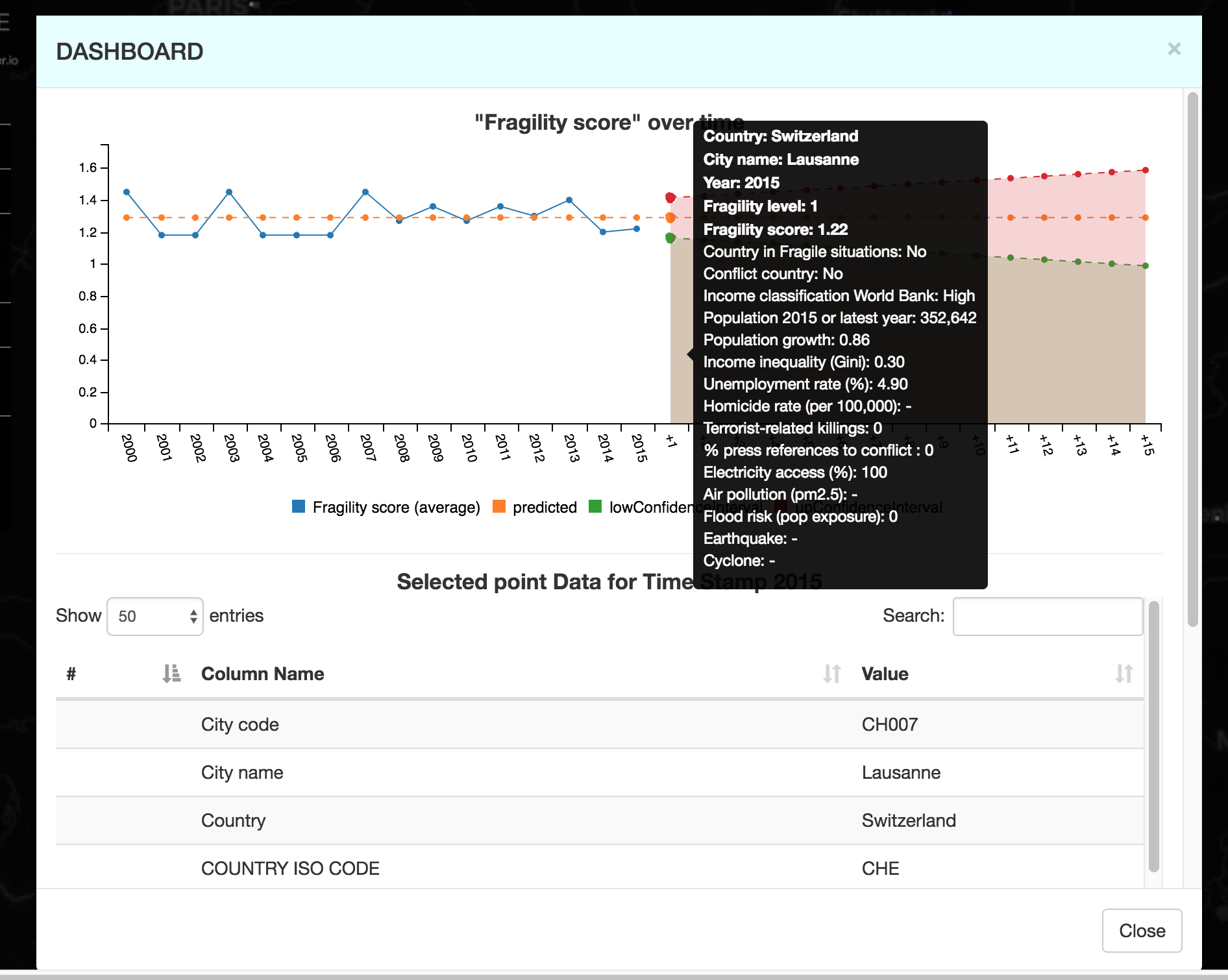Viewport: 1228px width, 980px height.
Task: Click the dashboard's outer vertical scrollbar
Action: click(x=1192, y=360)
